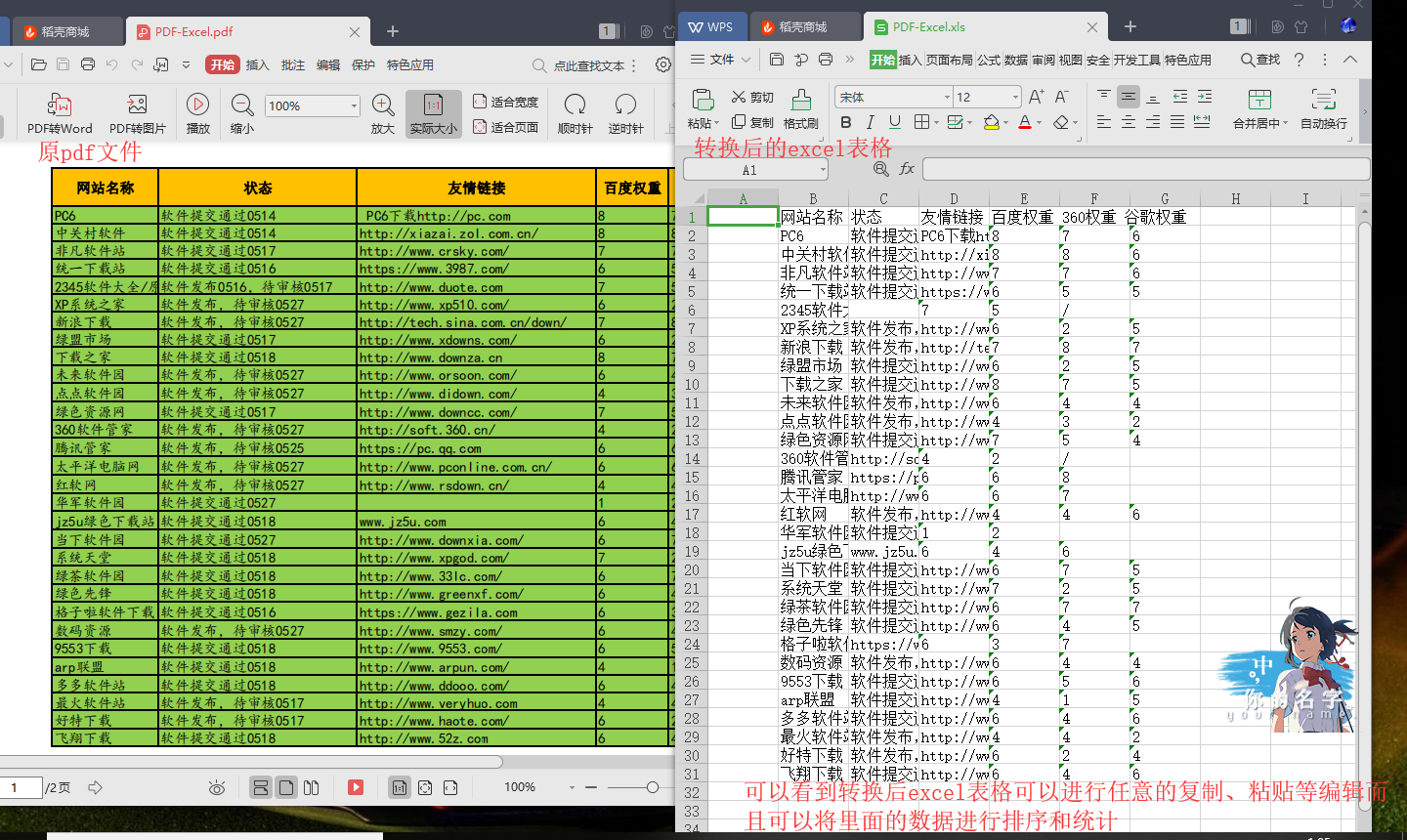Open the red font color picker
This screenshot has height=840, width=1407.
pyautogui.click(x=1025, y=122)
